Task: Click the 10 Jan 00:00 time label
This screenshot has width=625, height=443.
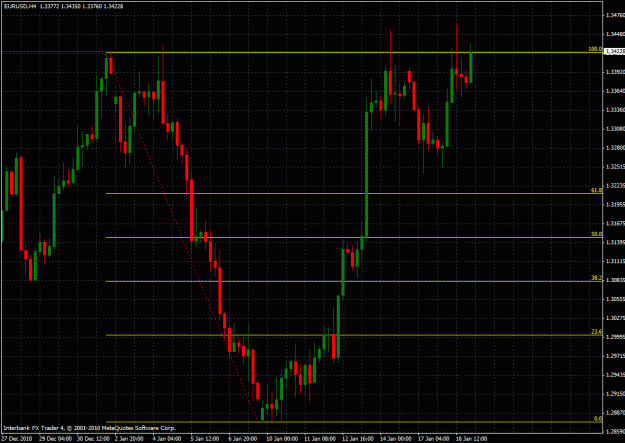Action: (282, 439)
